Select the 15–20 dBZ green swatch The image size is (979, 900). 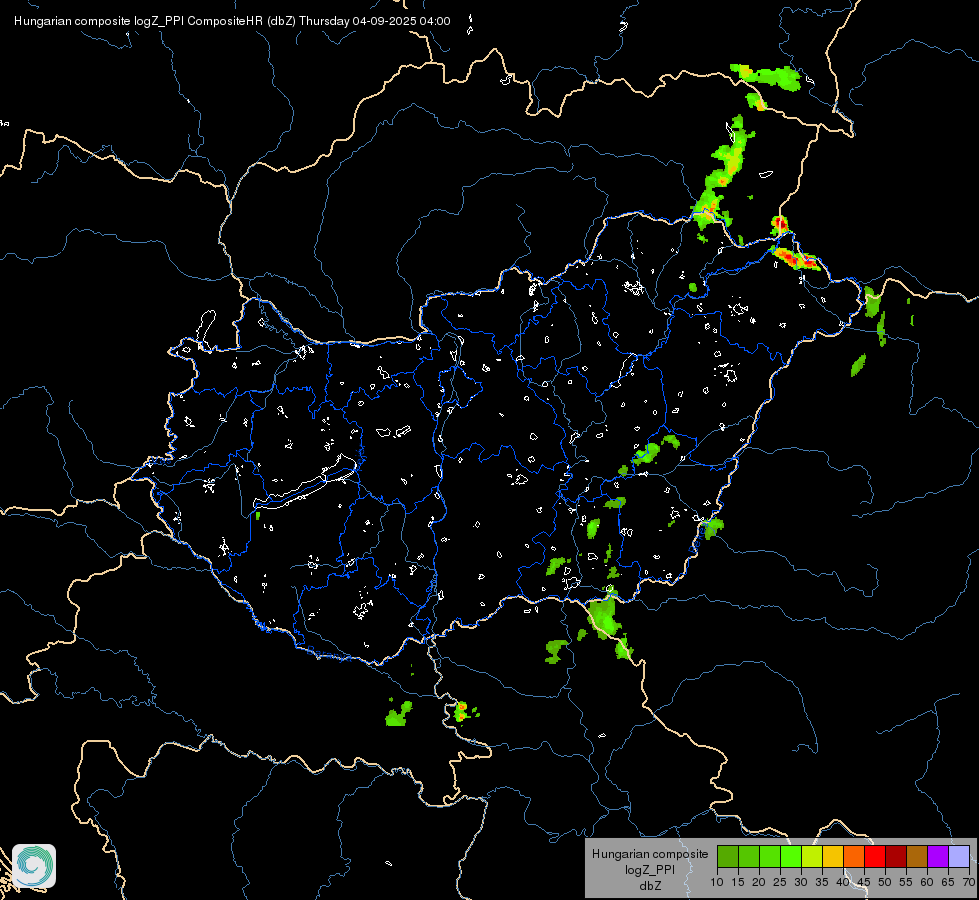click(749, 856)
